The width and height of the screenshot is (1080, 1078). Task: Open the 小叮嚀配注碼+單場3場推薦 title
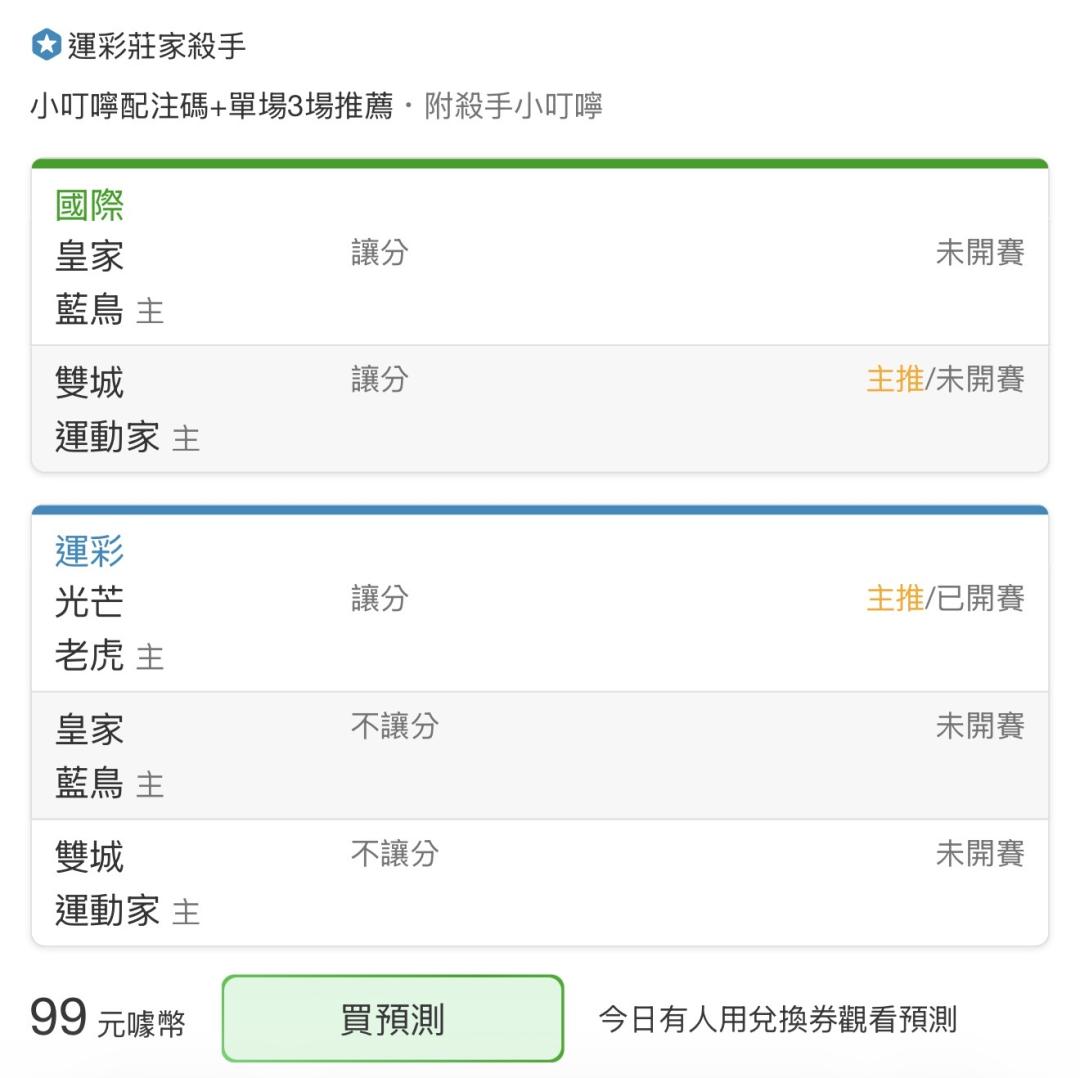click(212, 106)
